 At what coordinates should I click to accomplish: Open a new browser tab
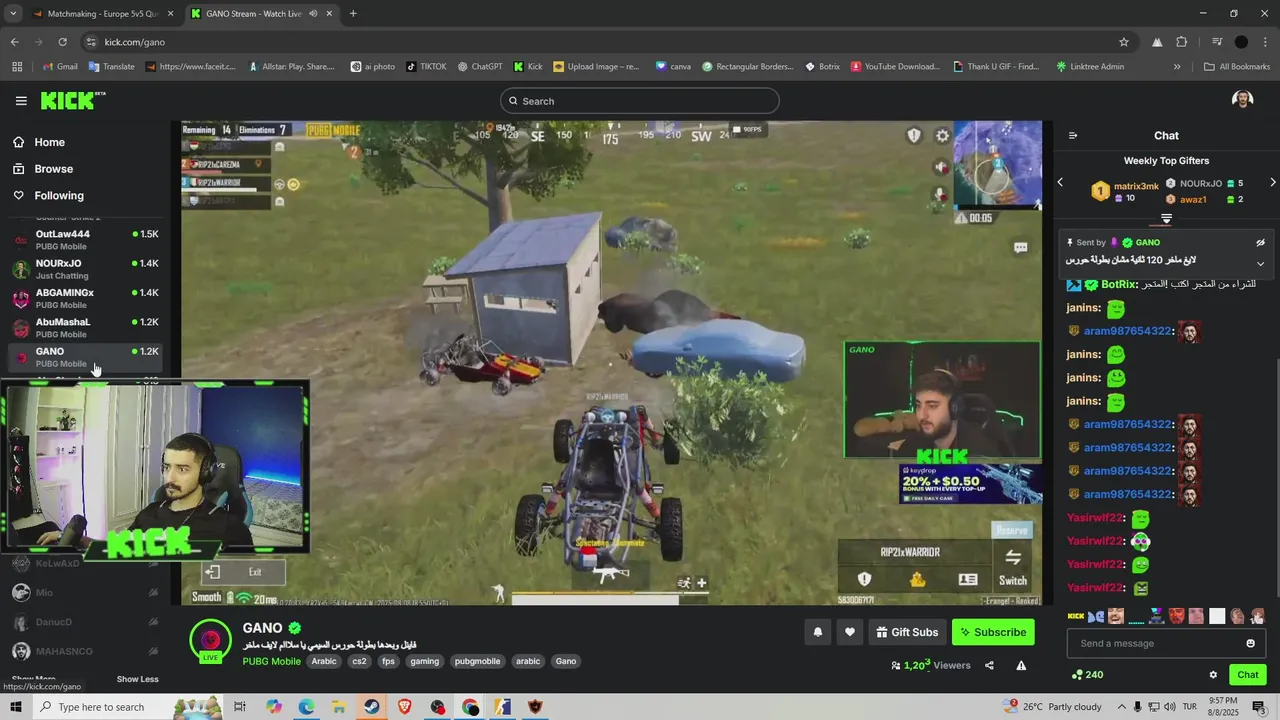tap(353, 14)
